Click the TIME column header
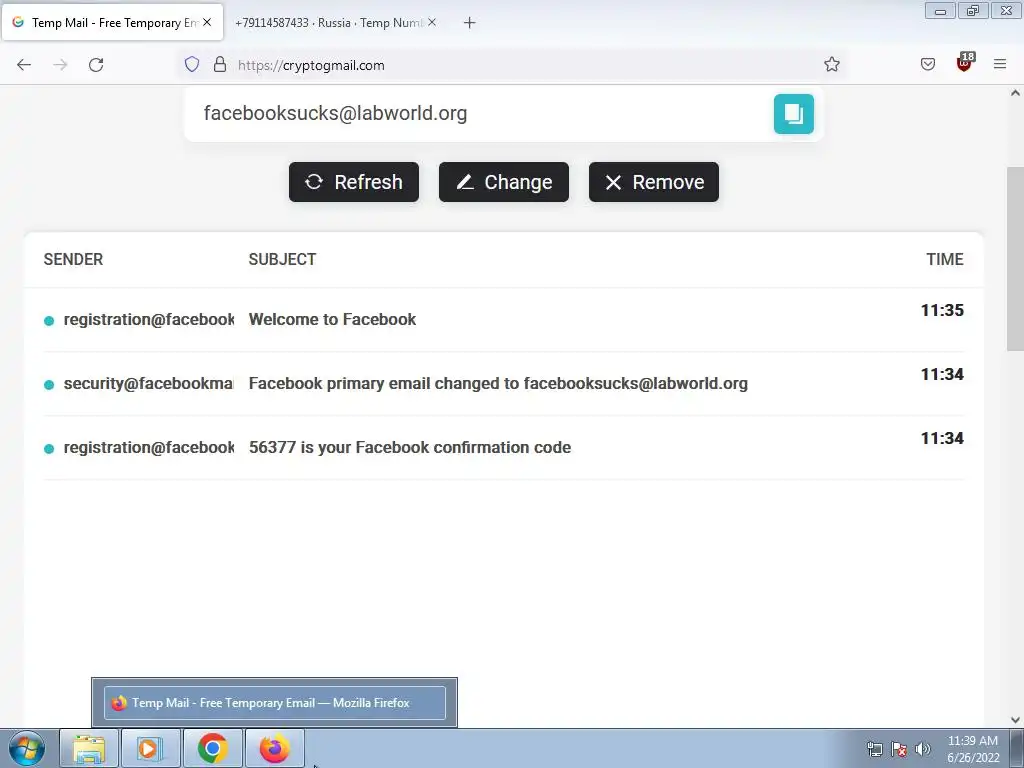This screenshot has width=1024, height=768. (944, 259)
